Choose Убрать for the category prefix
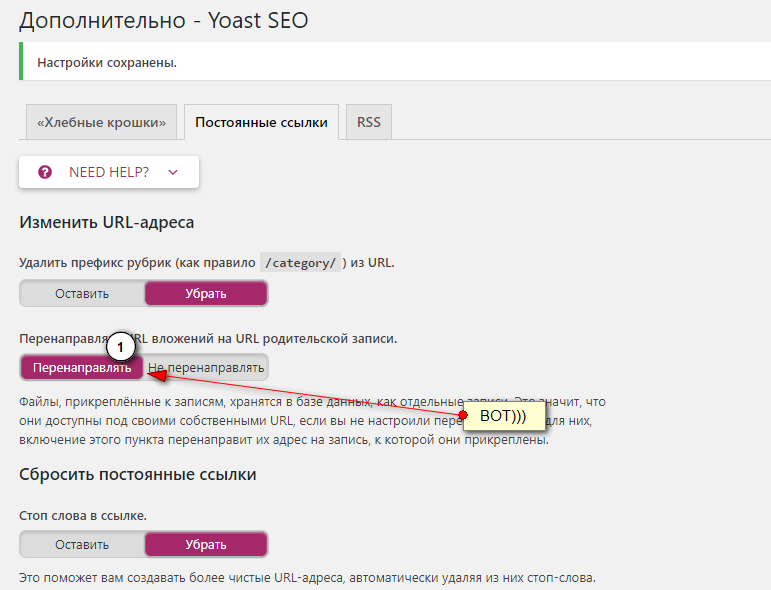The width and height of the screenshot is (771, 590). pos(206,294)
